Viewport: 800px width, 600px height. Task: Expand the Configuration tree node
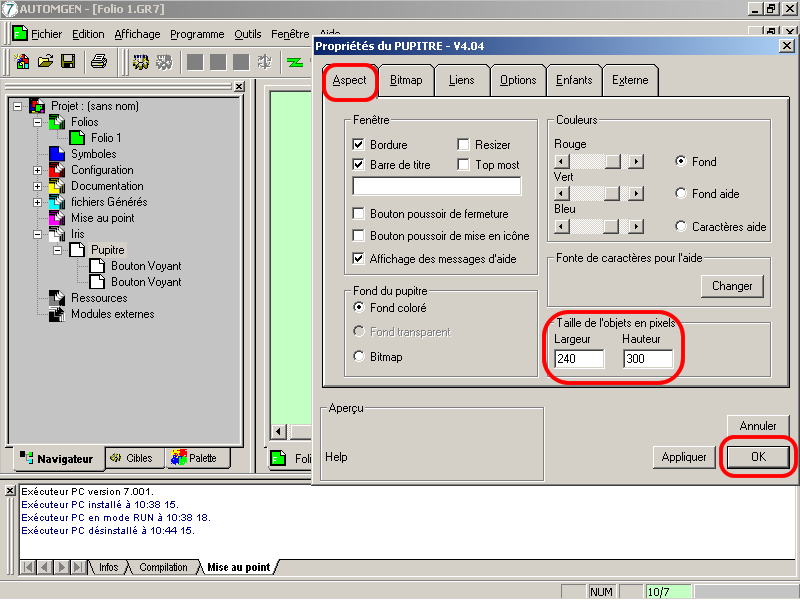(38, 170)
